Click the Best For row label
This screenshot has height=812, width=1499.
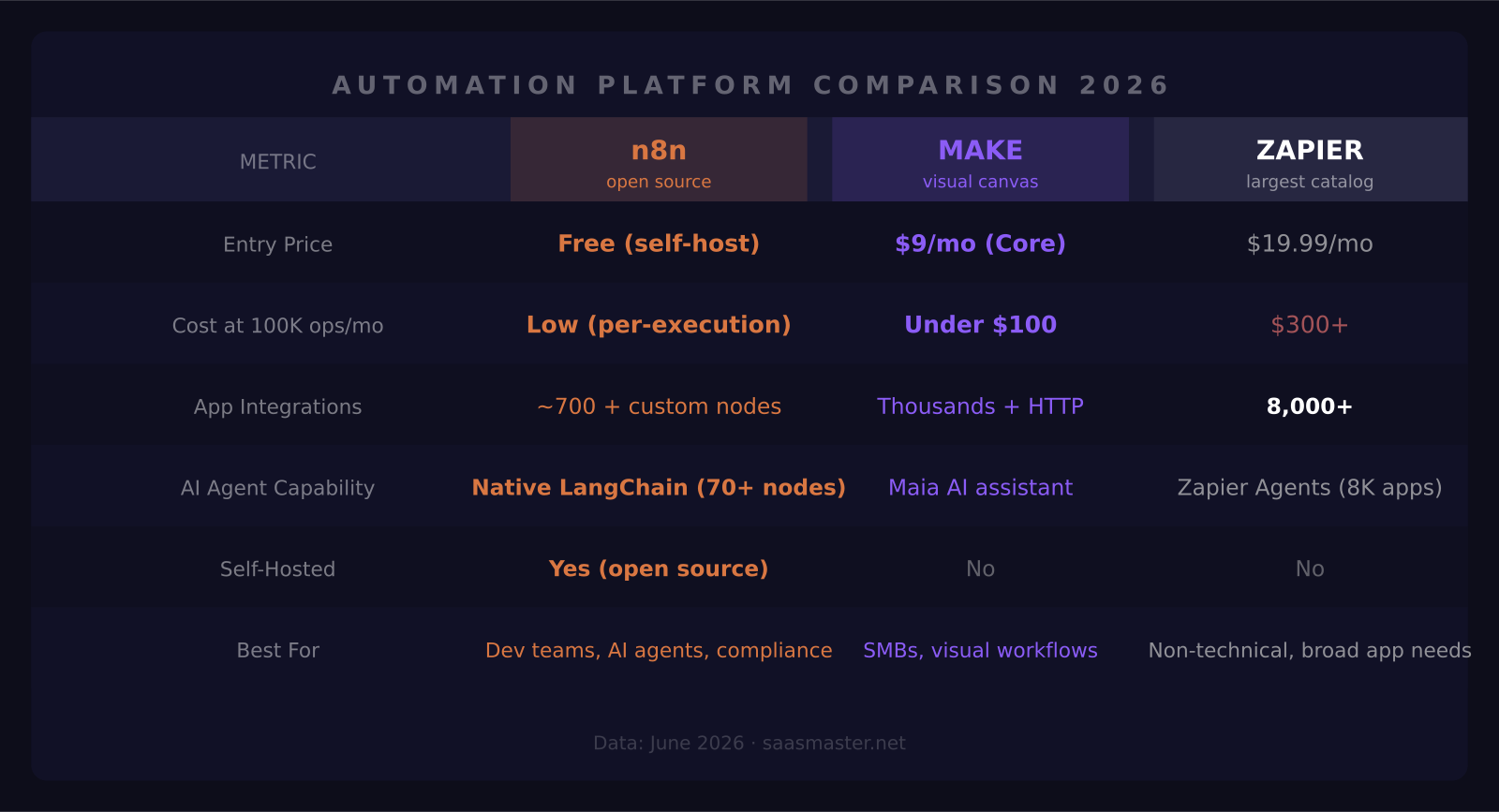click(278, 651)
